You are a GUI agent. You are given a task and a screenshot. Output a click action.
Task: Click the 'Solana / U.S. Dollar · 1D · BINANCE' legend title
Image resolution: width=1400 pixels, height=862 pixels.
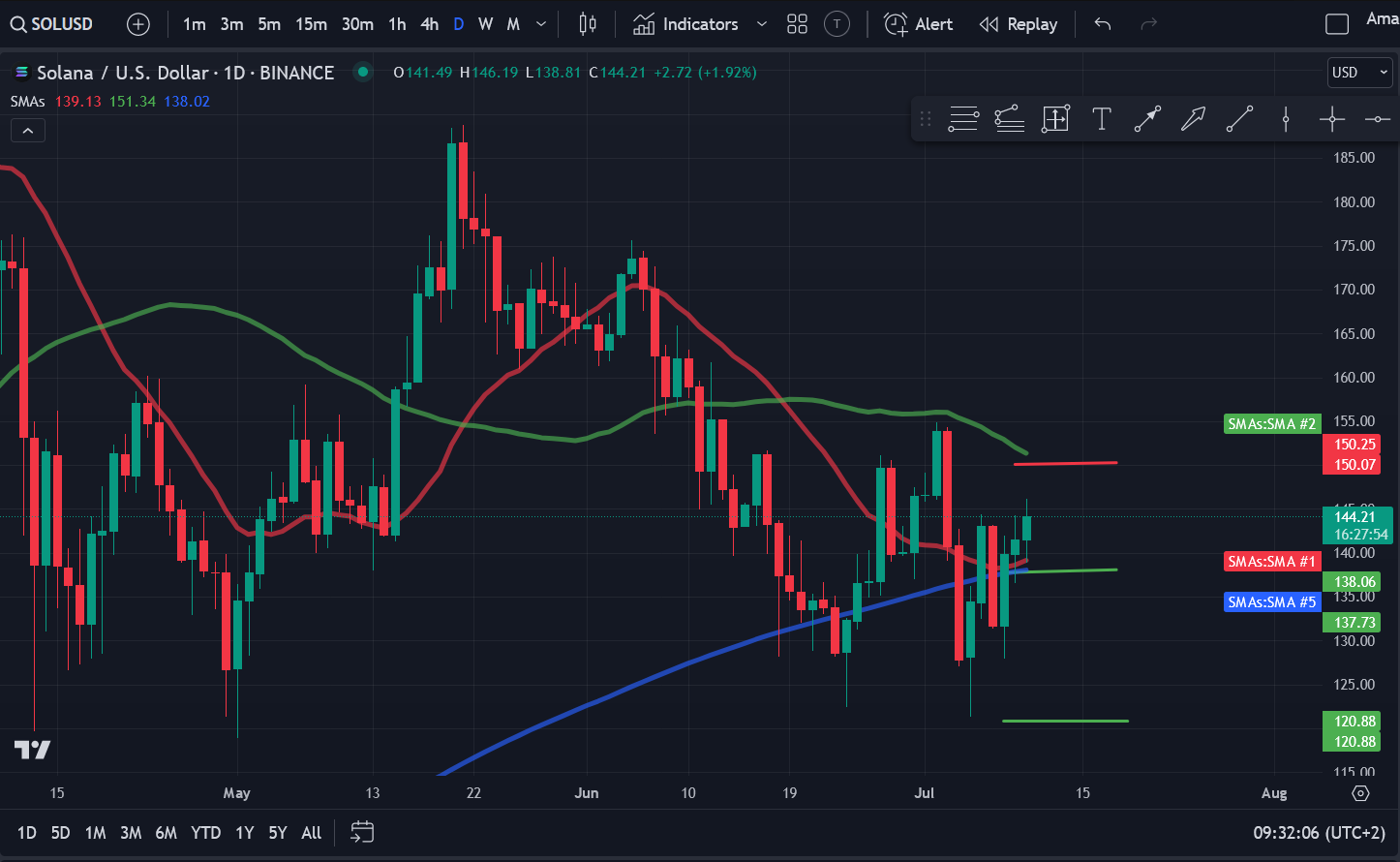coord(185,73)
